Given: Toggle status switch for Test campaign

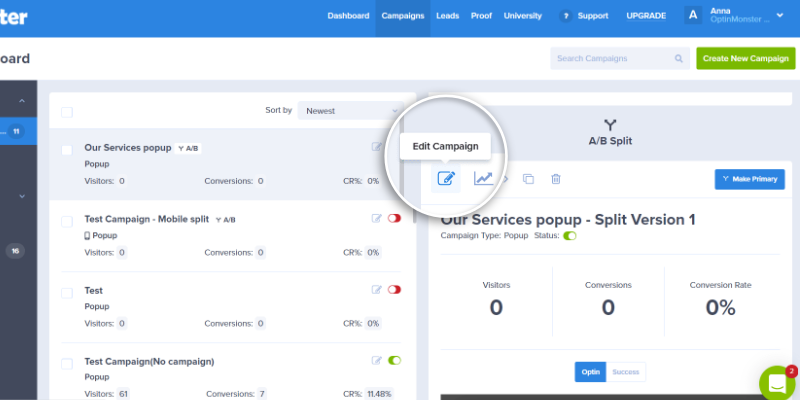Looking at the screenshot, I should coord(394,290).
